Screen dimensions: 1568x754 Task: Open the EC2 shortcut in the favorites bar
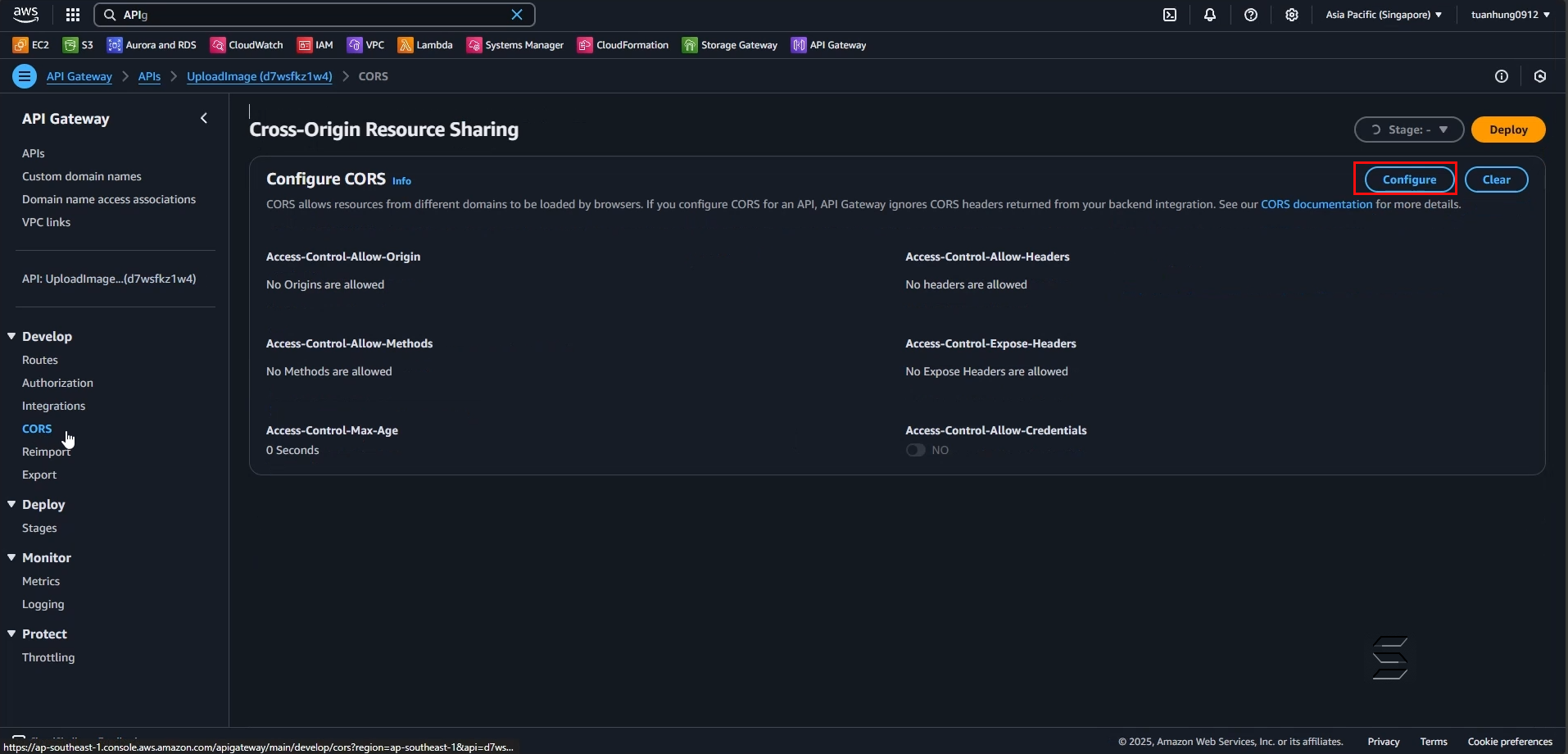click(31, 45)
